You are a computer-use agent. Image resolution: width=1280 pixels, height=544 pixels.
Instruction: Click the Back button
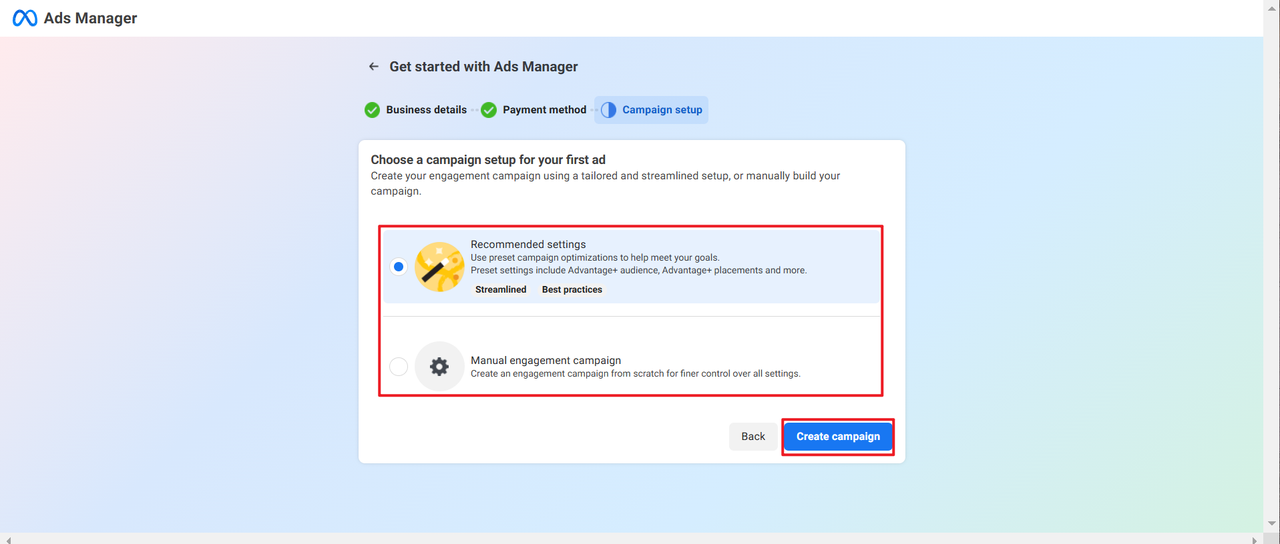pos(753,436)
